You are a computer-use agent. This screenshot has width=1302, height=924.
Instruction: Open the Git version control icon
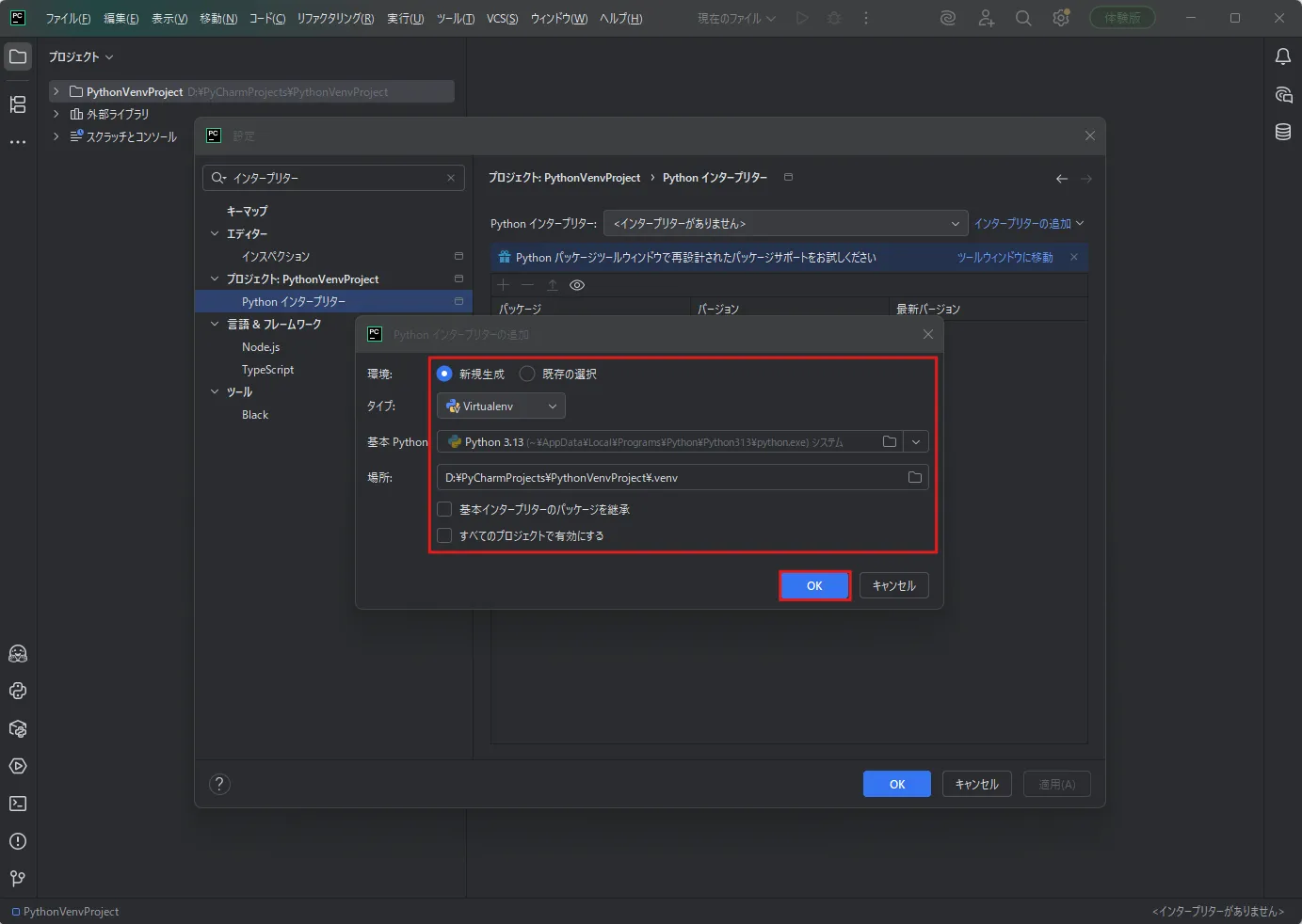tap(18, 879)
